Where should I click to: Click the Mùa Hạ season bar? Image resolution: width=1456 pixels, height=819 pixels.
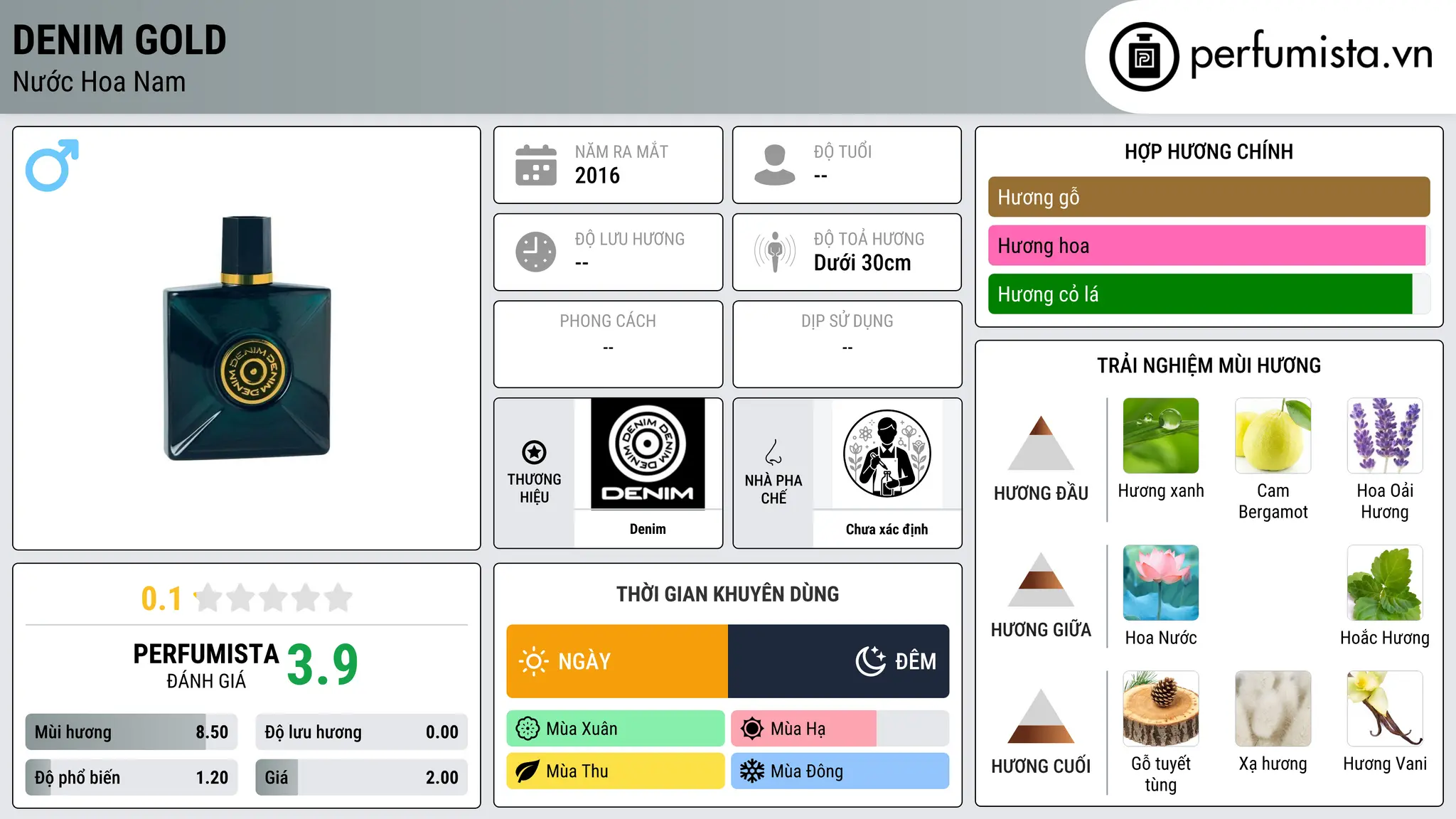(x=840, y=729)
